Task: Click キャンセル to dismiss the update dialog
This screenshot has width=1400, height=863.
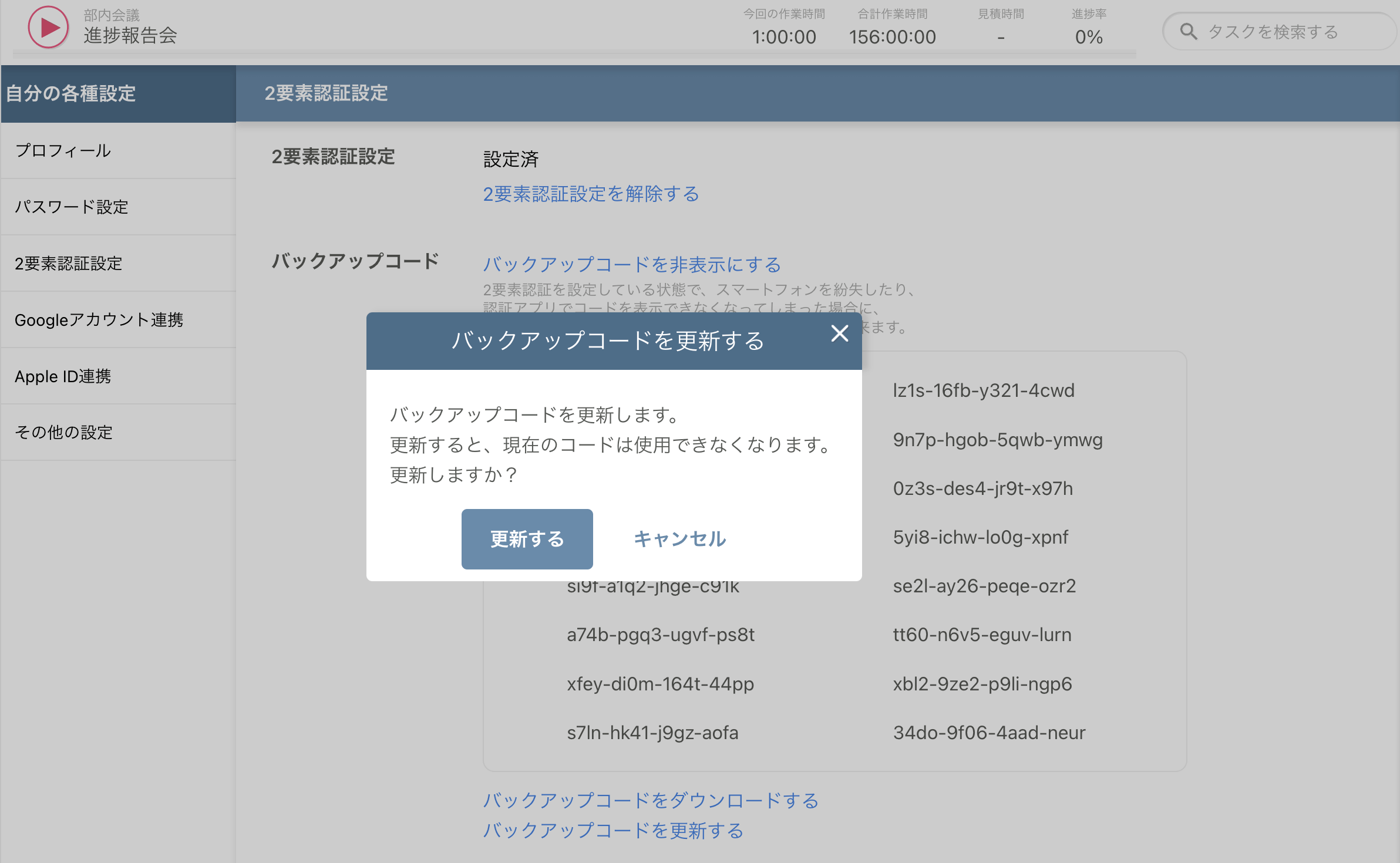Action: click(679, 538)
